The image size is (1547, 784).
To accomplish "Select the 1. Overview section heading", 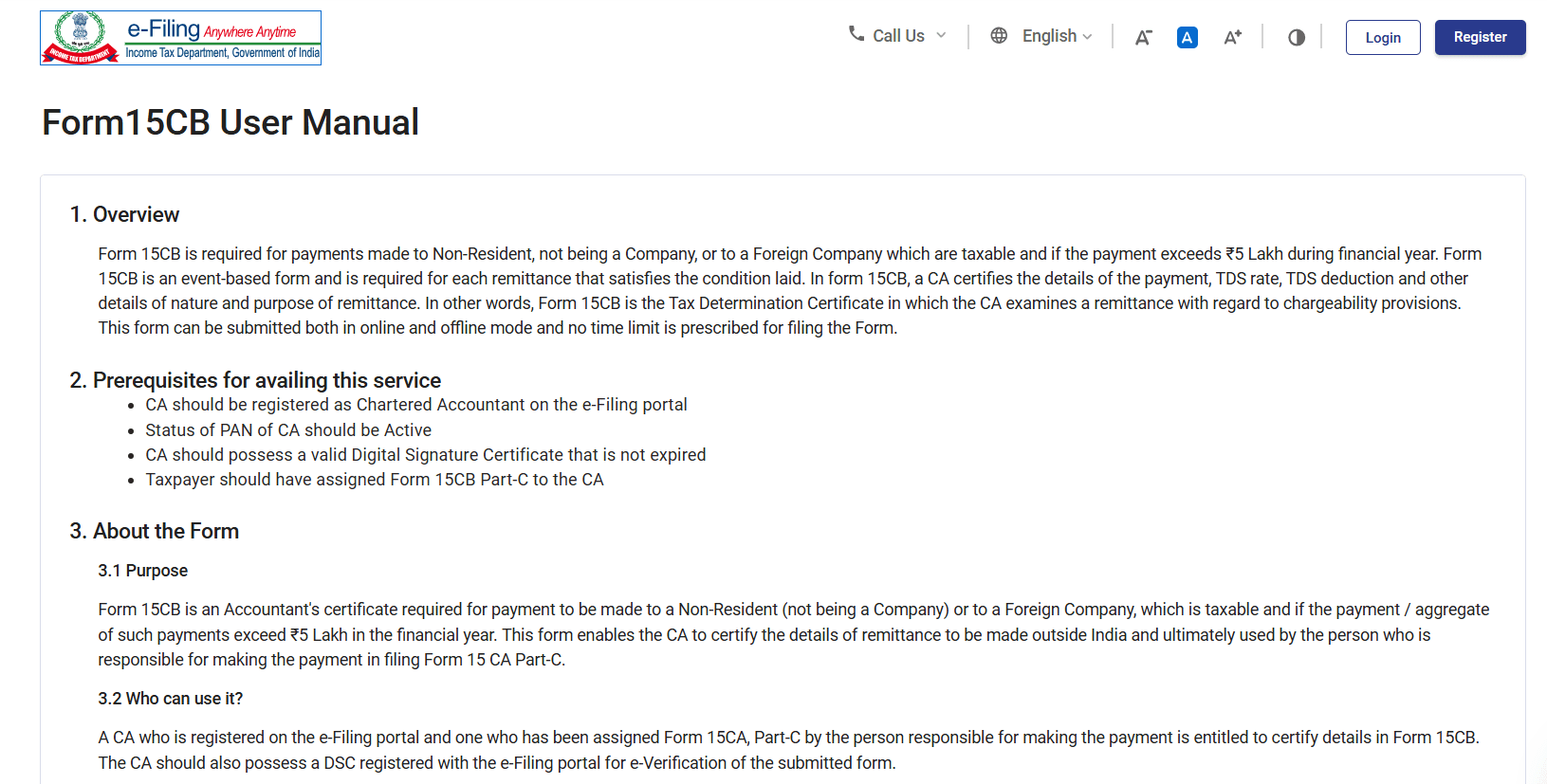I will 124,214.
